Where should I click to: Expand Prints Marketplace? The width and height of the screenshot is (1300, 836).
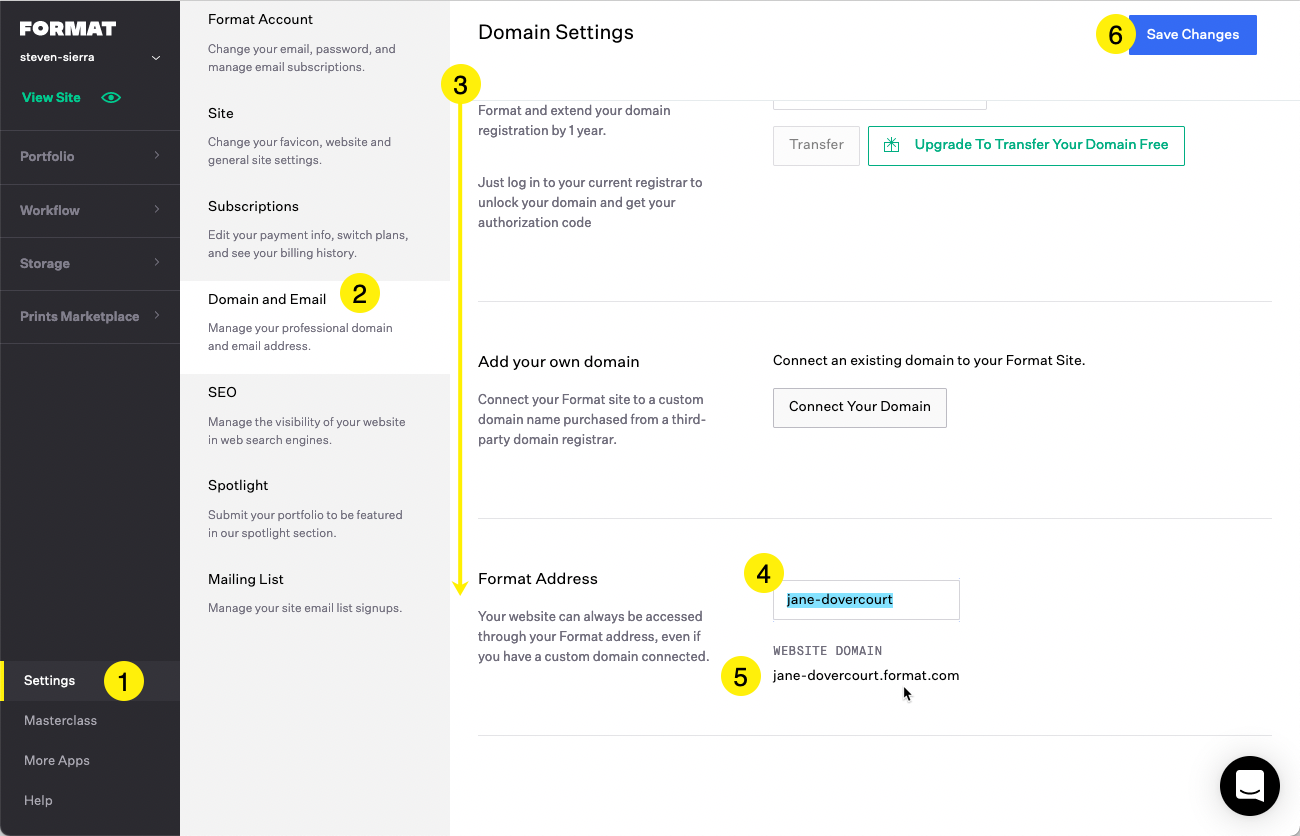pos(90,316)
